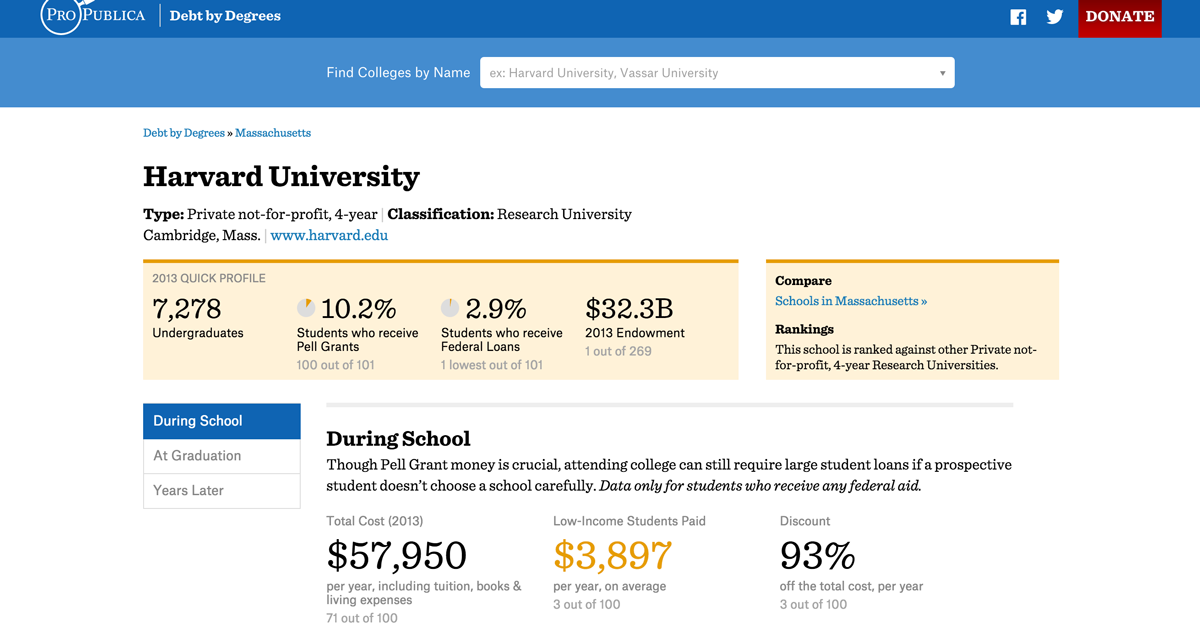Click the '2013 QUICK PROFILE' label

click(x=209, y=278)
